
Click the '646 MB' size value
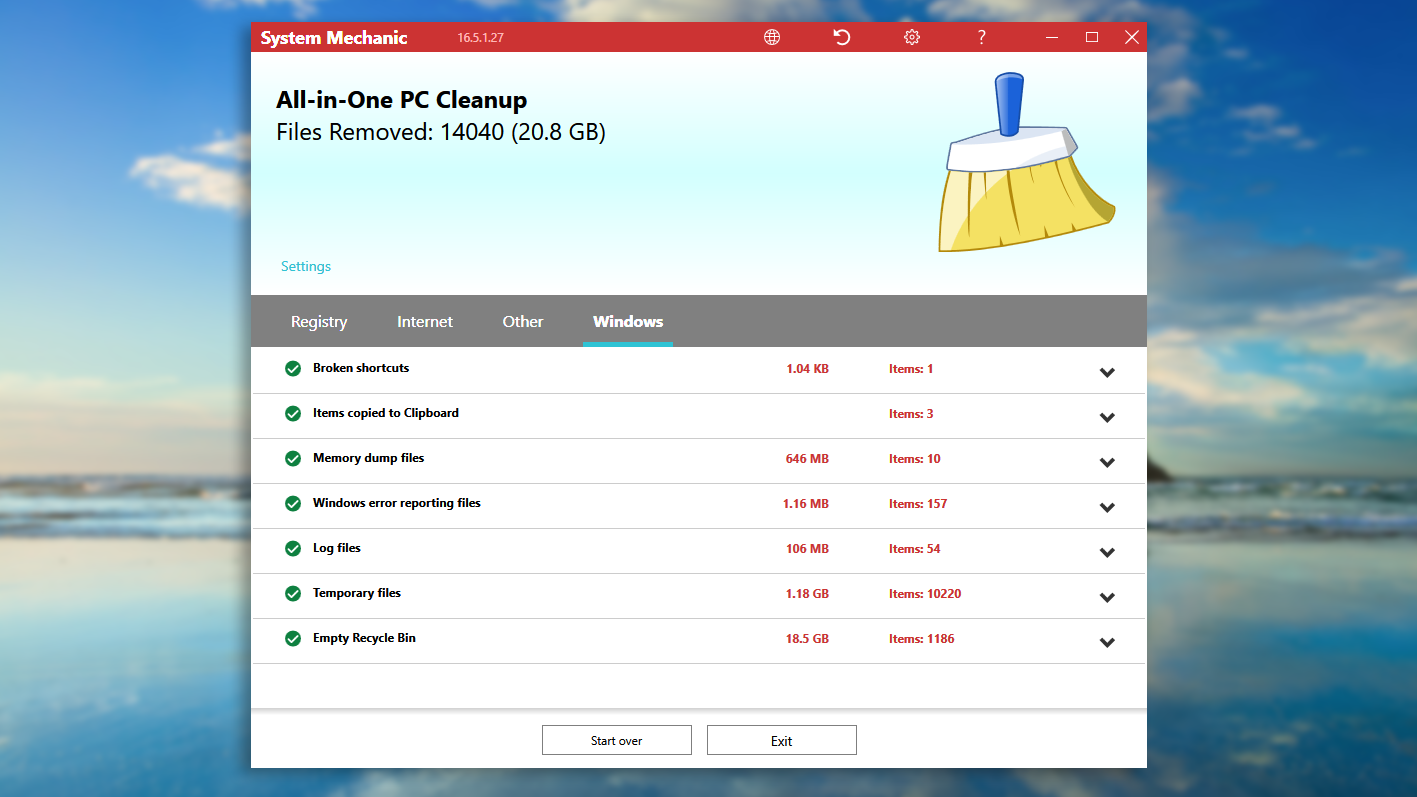[807, 459]
